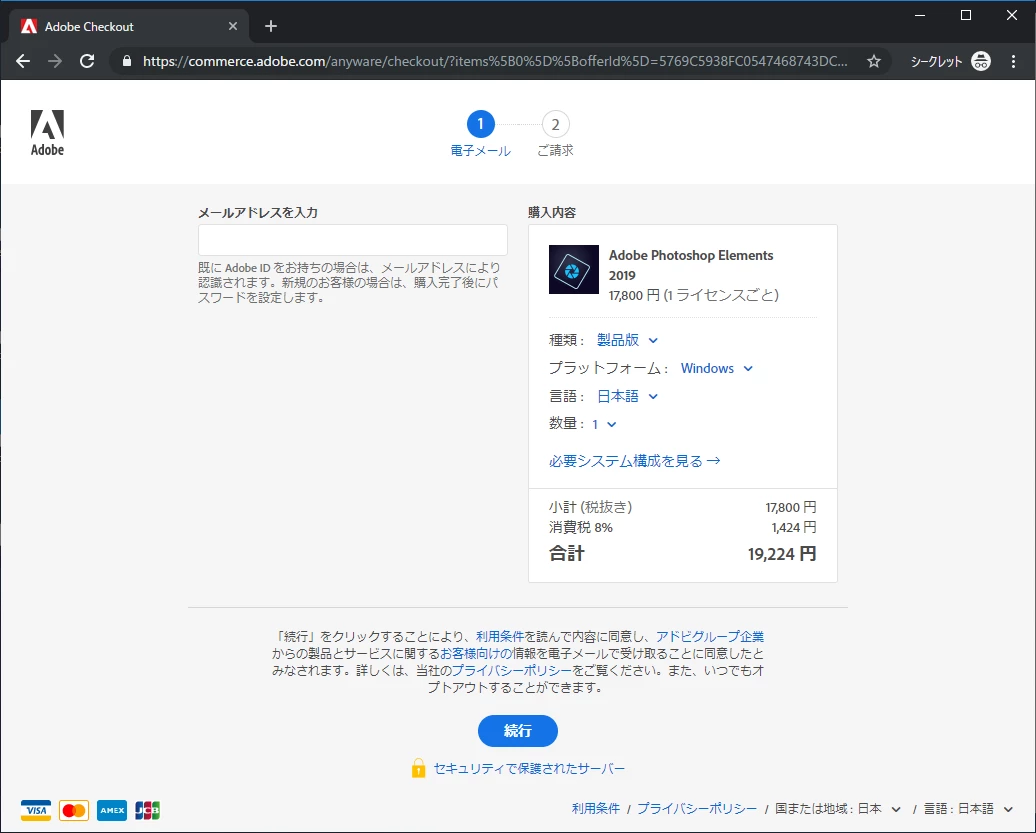The width and height of the screenshot is (1036, 833).
Task: Click the yellow security lock icon
Action: [x=418, y=768]
